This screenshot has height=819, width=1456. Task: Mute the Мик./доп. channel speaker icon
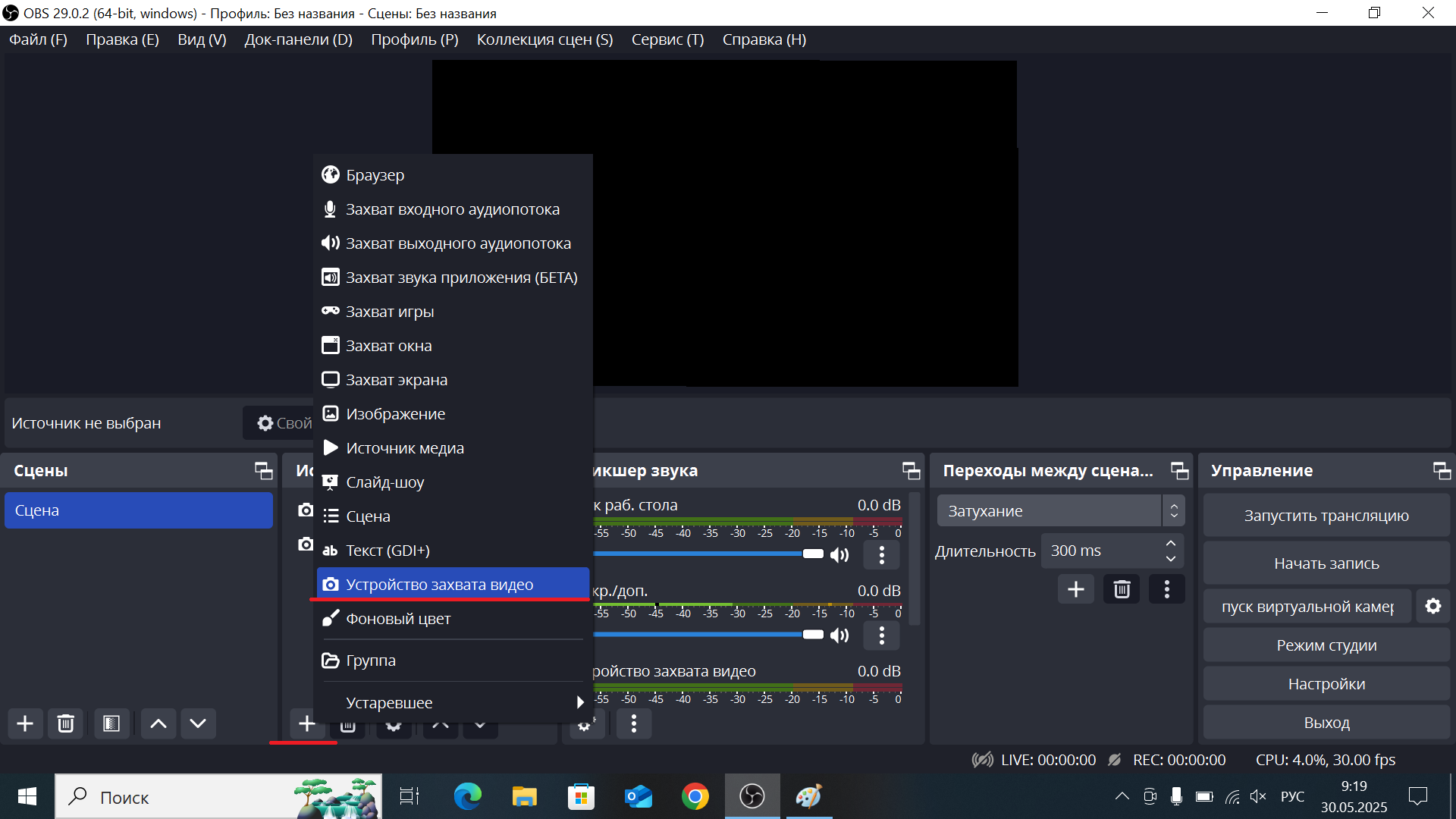[839, 635]
